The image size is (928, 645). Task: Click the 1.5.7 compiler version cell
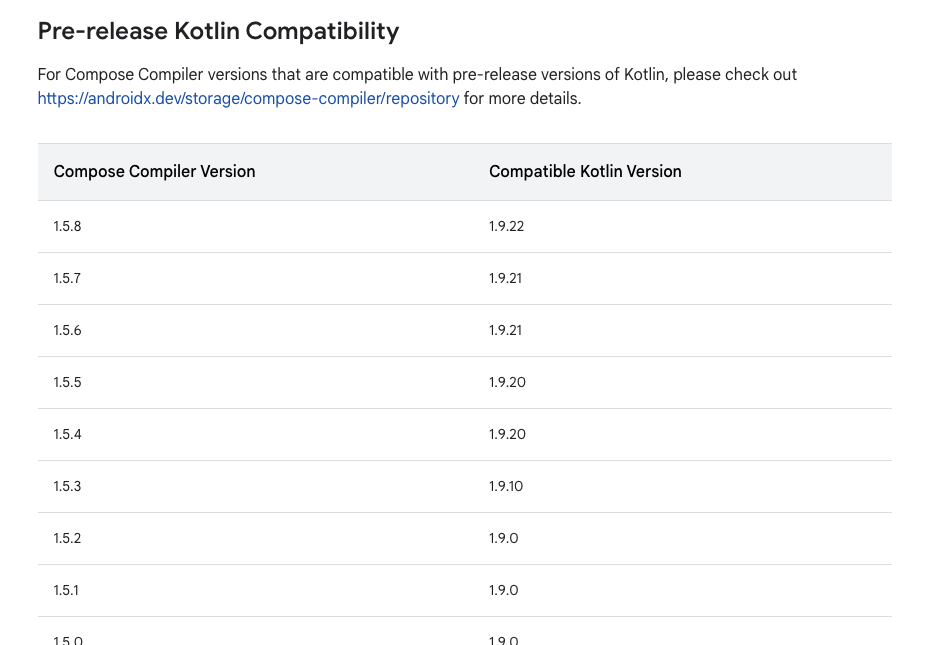[67, 278]
